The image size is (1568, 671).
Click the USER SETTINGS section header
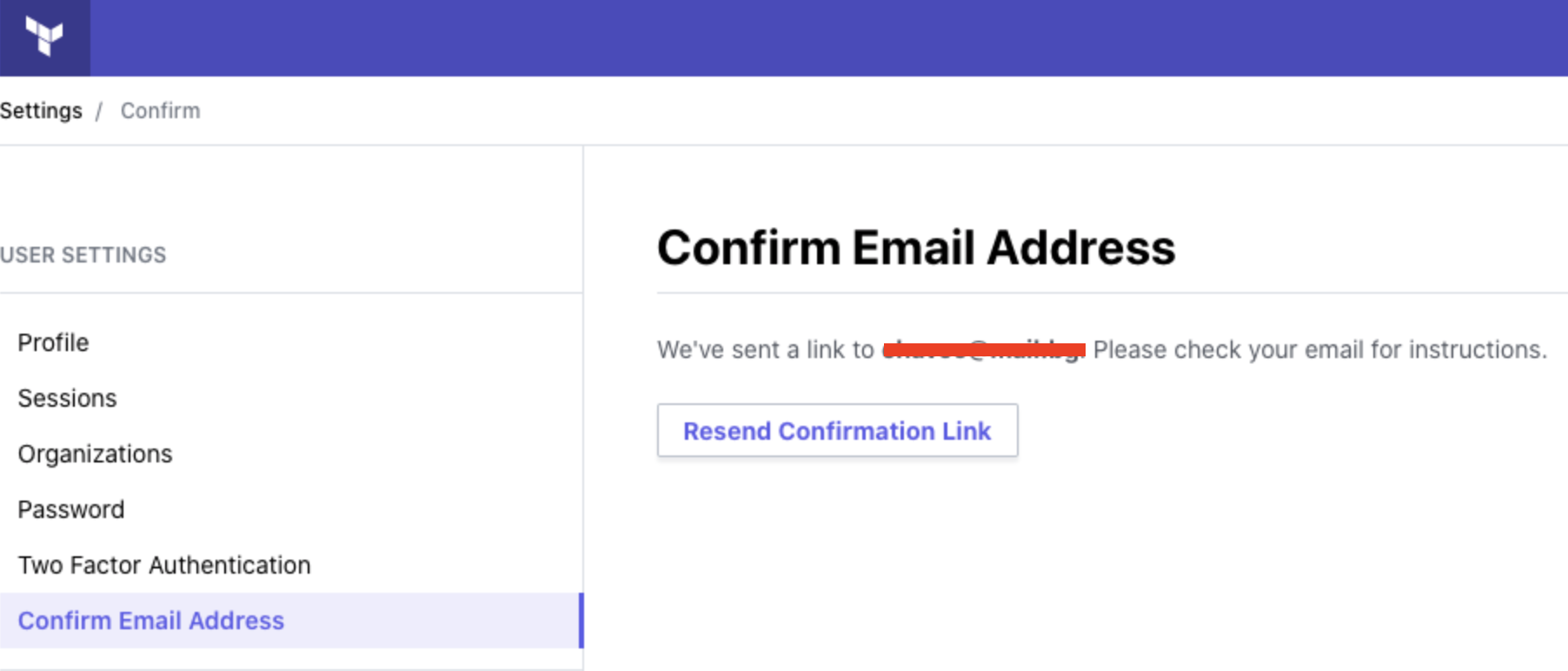[83, 255]
